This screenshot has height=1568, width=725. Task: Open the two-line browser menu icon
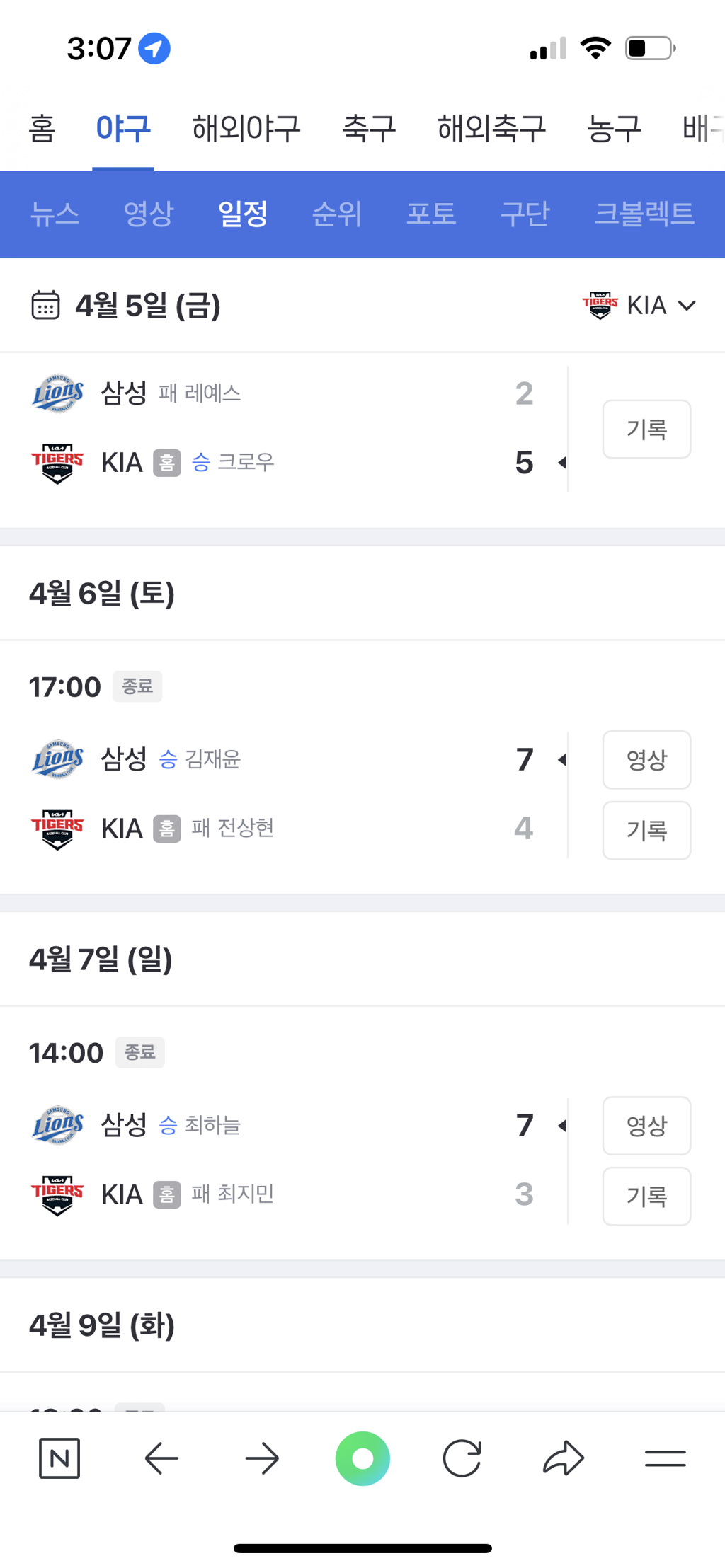(x=666, y=1458)
